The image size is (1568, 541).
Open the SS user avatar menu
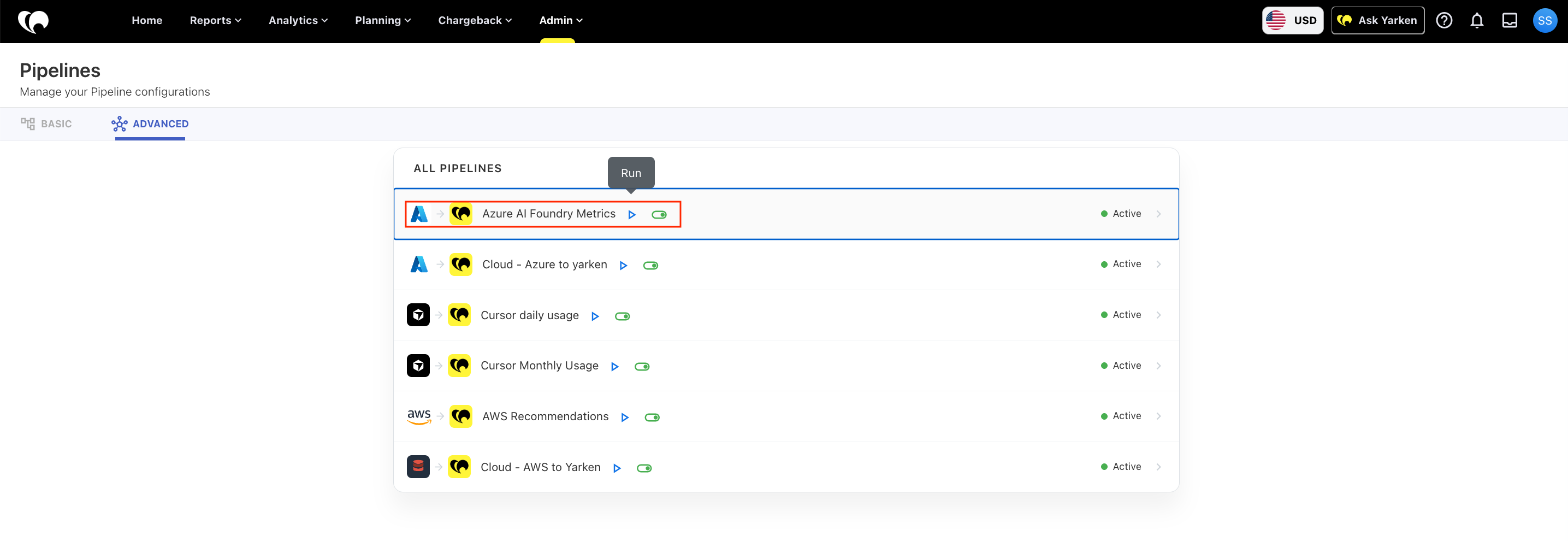1545,21
